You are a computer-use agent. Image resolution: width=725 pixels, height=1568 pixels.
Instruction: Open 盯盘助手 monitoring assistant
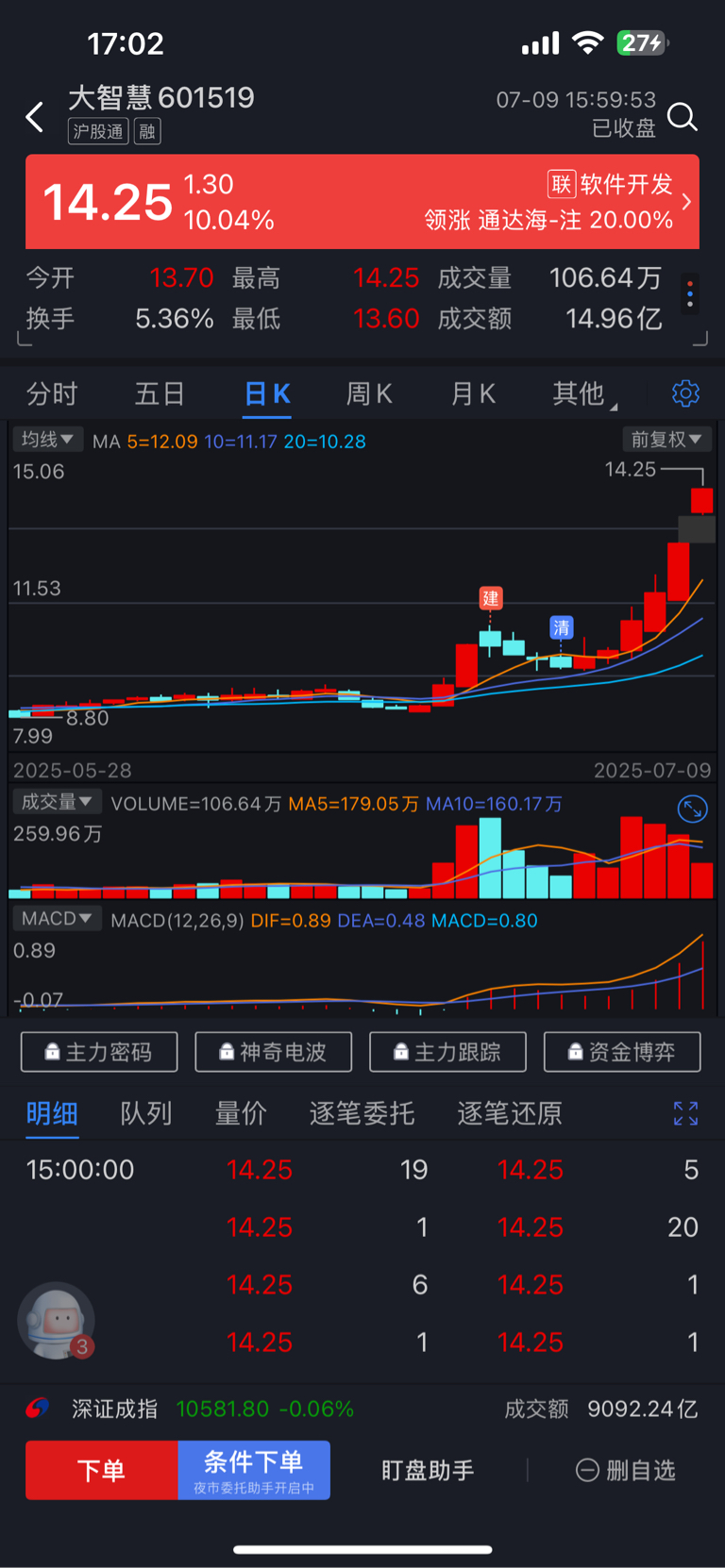(x=428, y=1470)
